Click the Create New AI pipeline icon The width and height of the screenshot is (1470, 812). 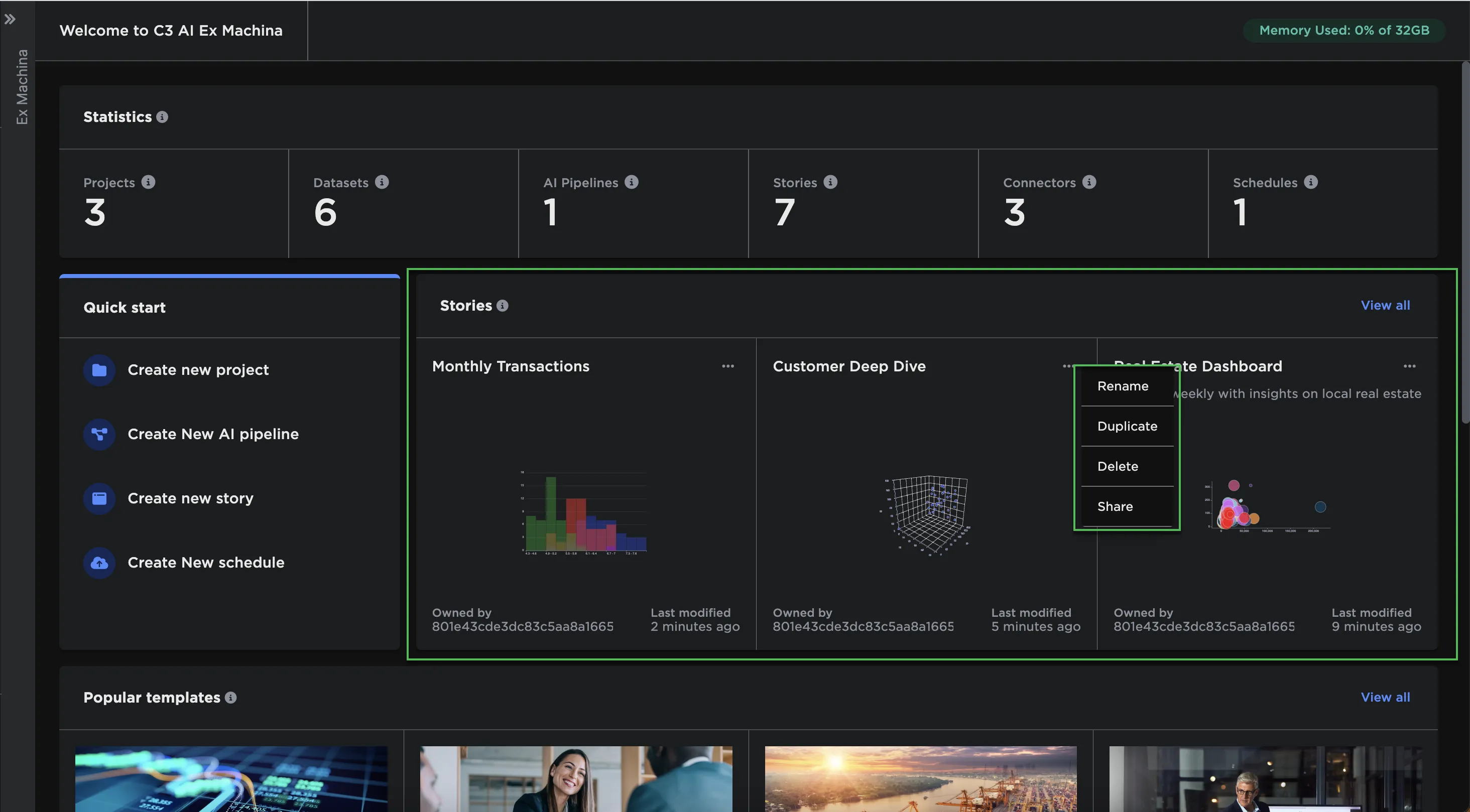tap(99, 434)
